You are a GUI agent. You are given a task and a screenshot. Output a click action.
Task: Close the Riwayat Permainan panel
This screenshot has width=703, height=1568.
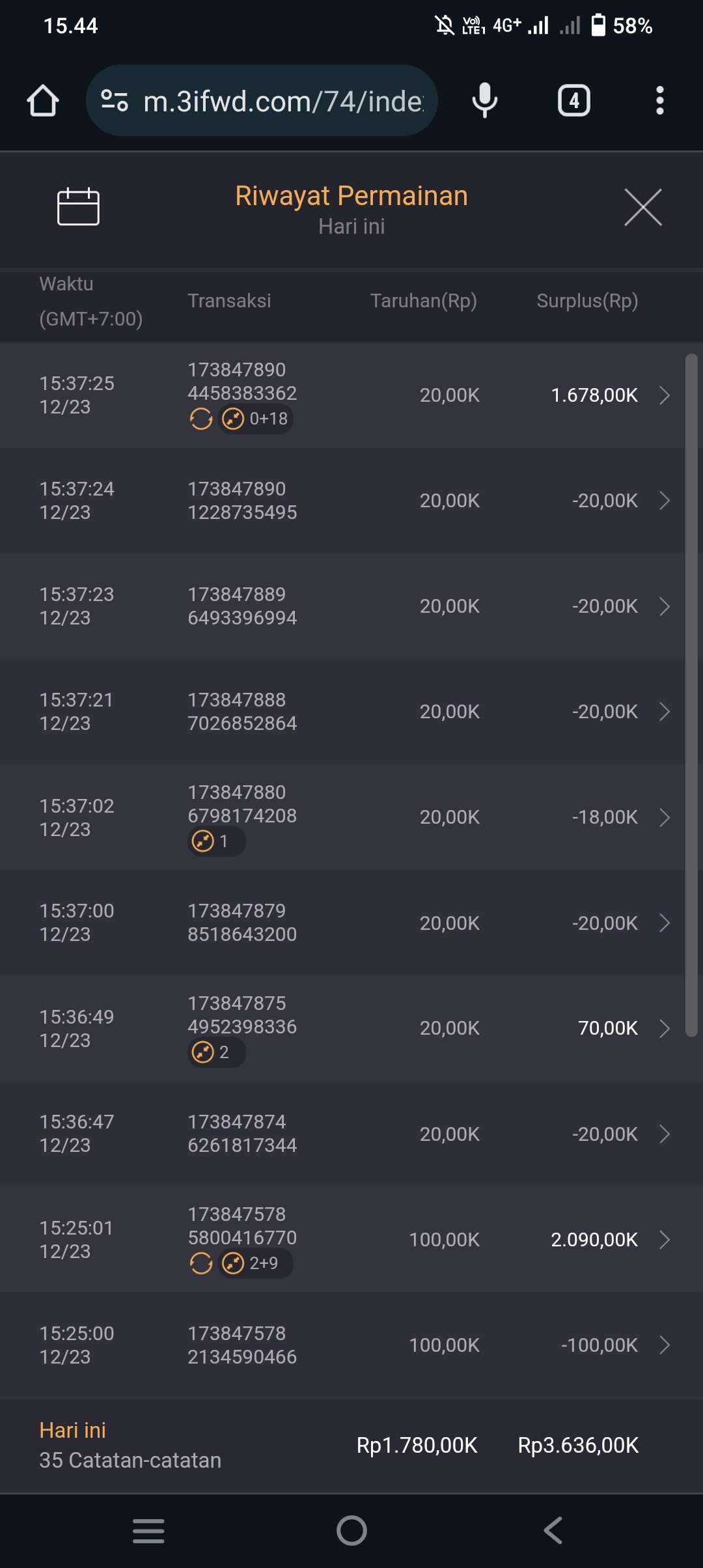[x=642, y=207]
